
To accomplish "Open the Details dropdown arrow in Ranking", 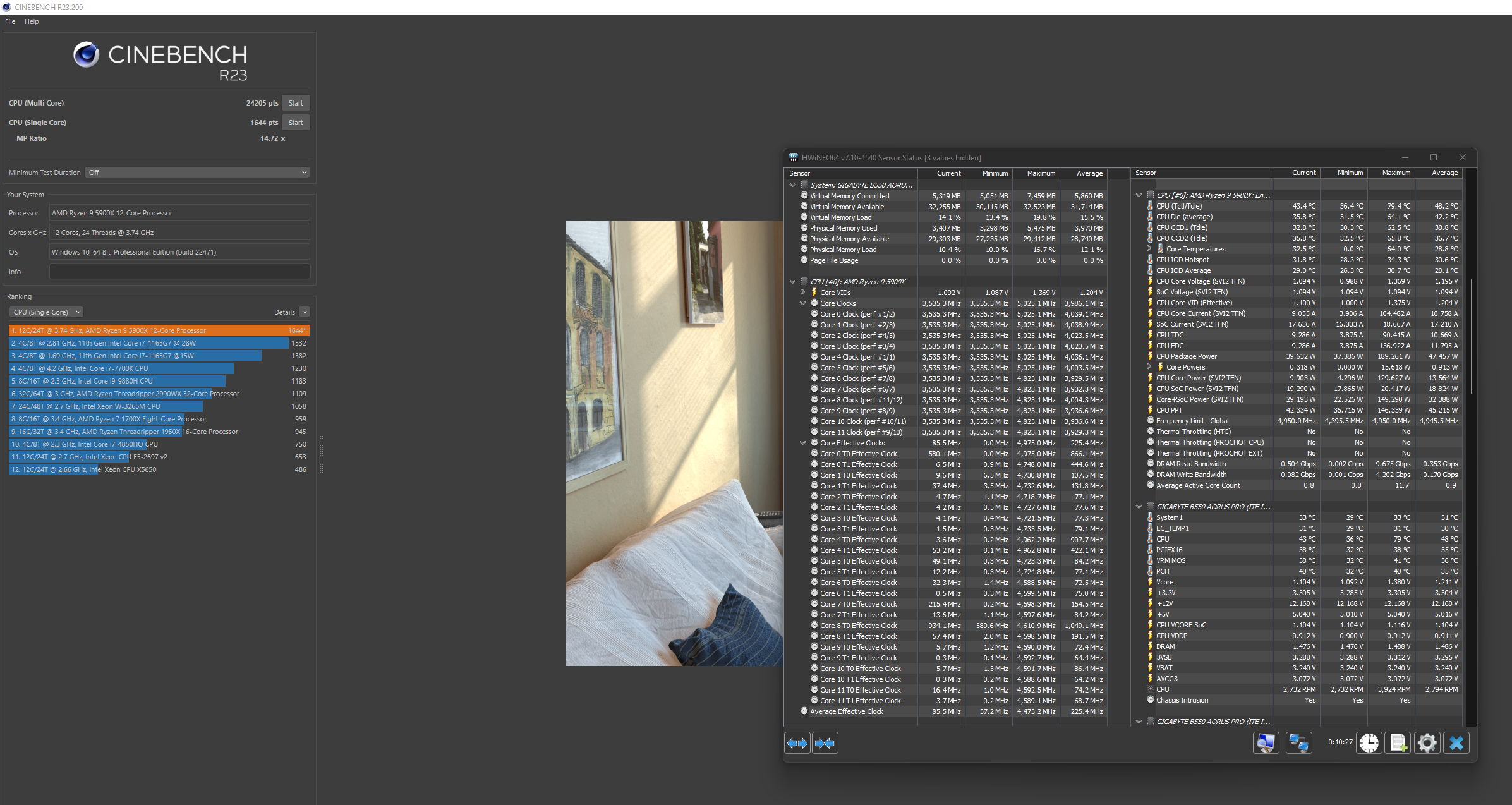I will coord(305,312).
